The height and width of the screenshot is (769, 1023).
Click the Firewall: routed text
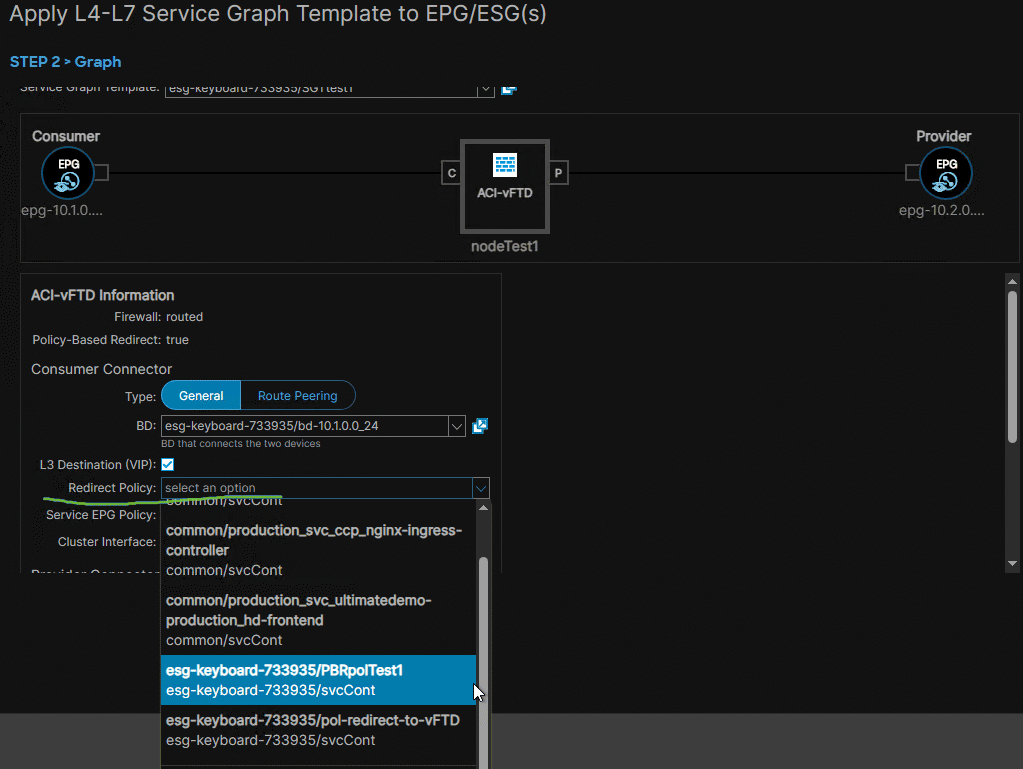pos(159,317)
